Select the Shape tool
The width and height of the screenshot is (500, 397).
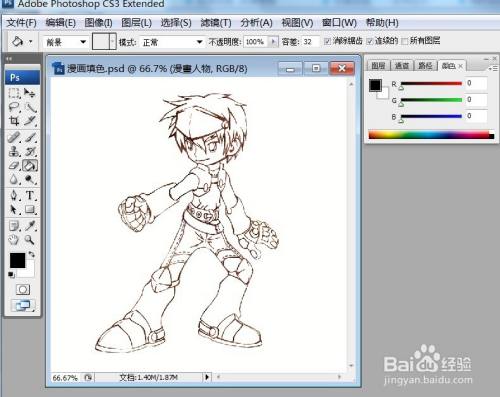pos(30,209)
